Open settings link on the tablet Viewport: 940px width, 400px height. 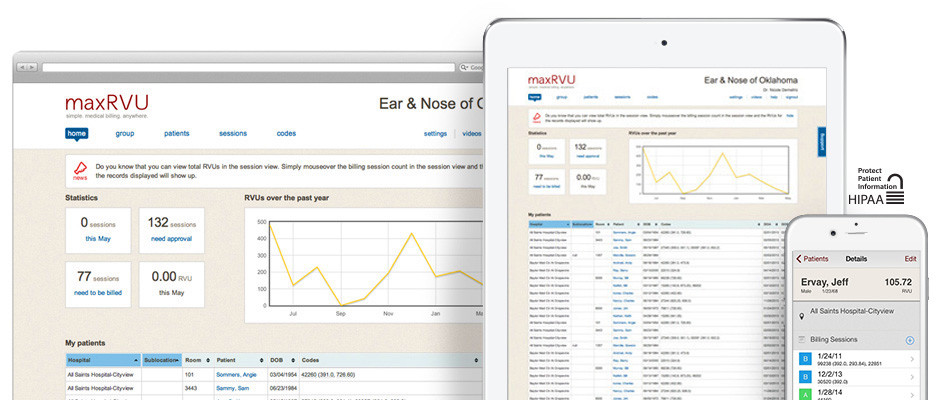pos(736,97)
